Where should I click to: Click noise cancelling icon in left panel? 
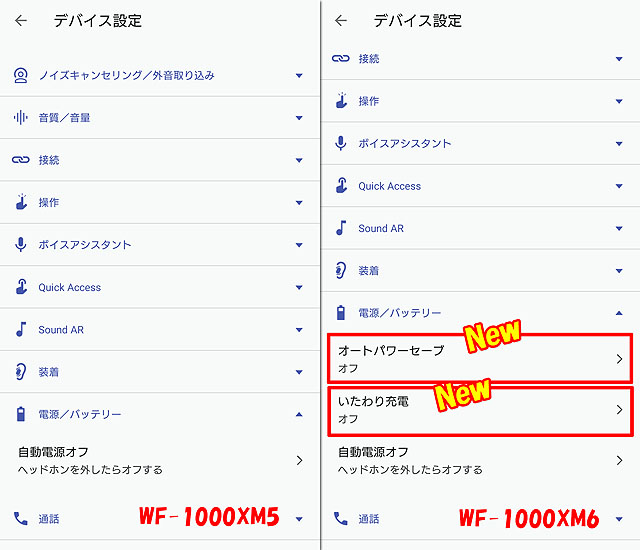coord(21,75)
